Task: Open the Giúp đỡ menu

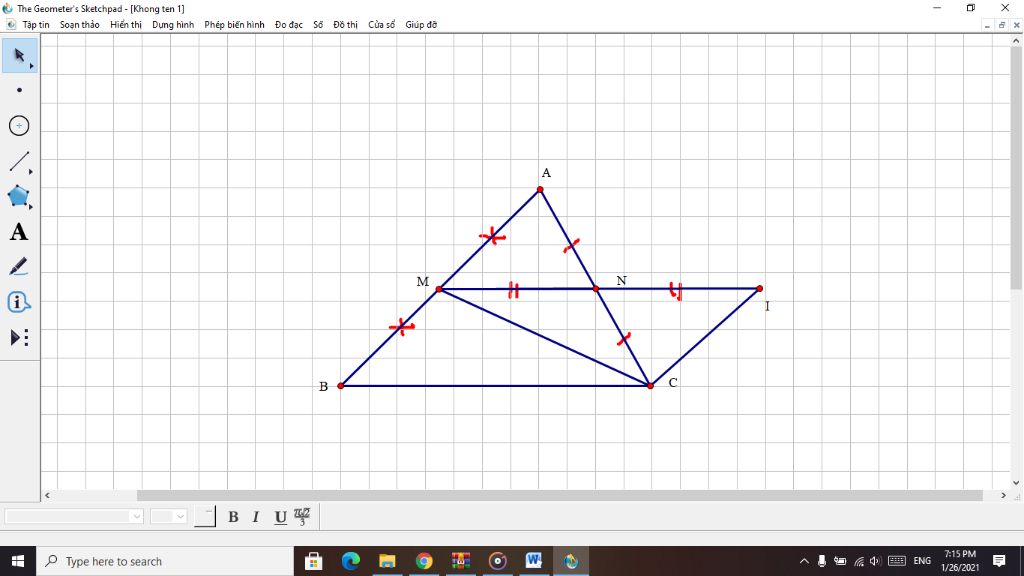Action: [421, 25]
